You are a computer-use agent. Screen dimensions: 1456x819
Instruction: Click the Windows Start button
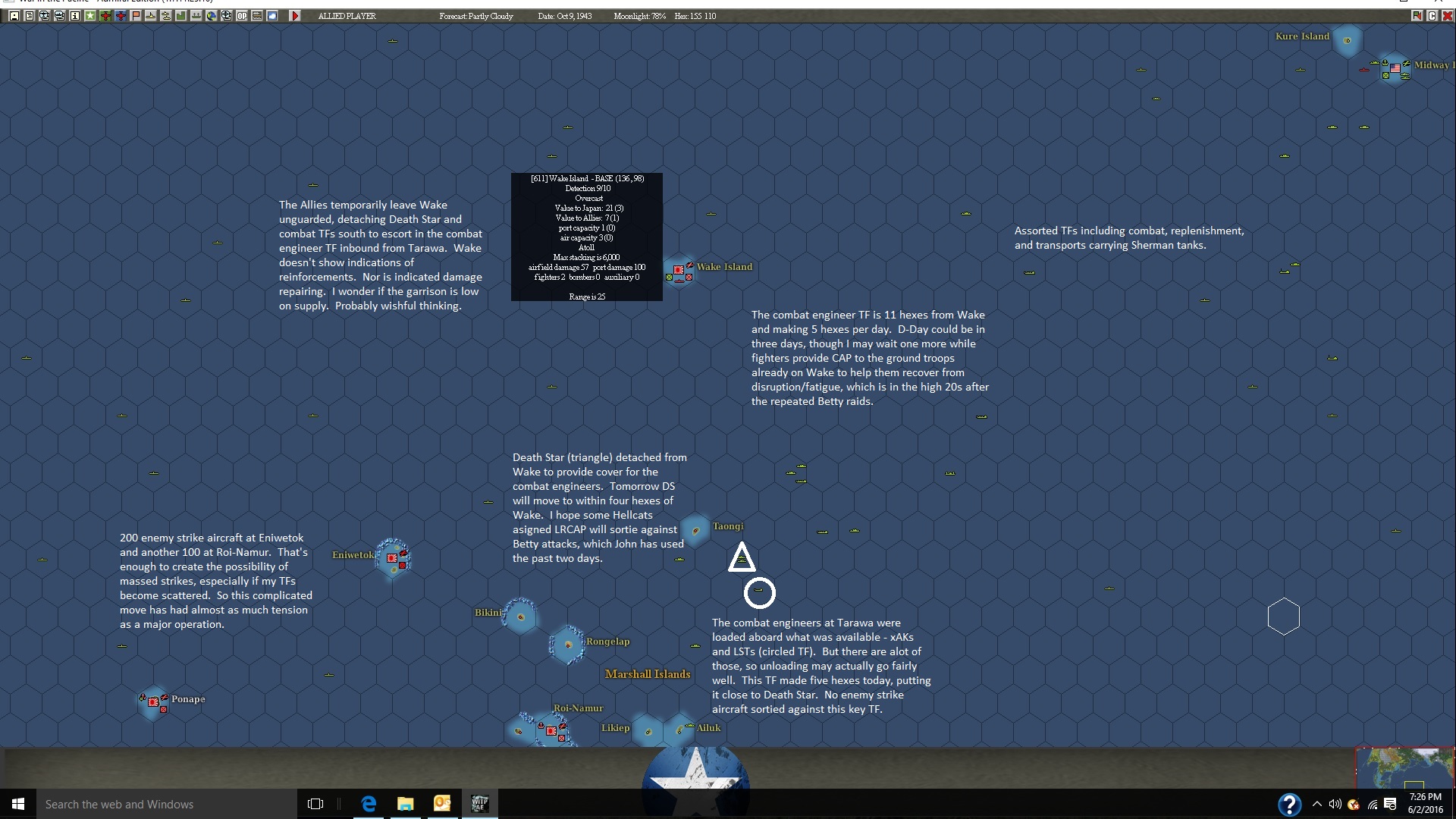click(x=18, y=804)
